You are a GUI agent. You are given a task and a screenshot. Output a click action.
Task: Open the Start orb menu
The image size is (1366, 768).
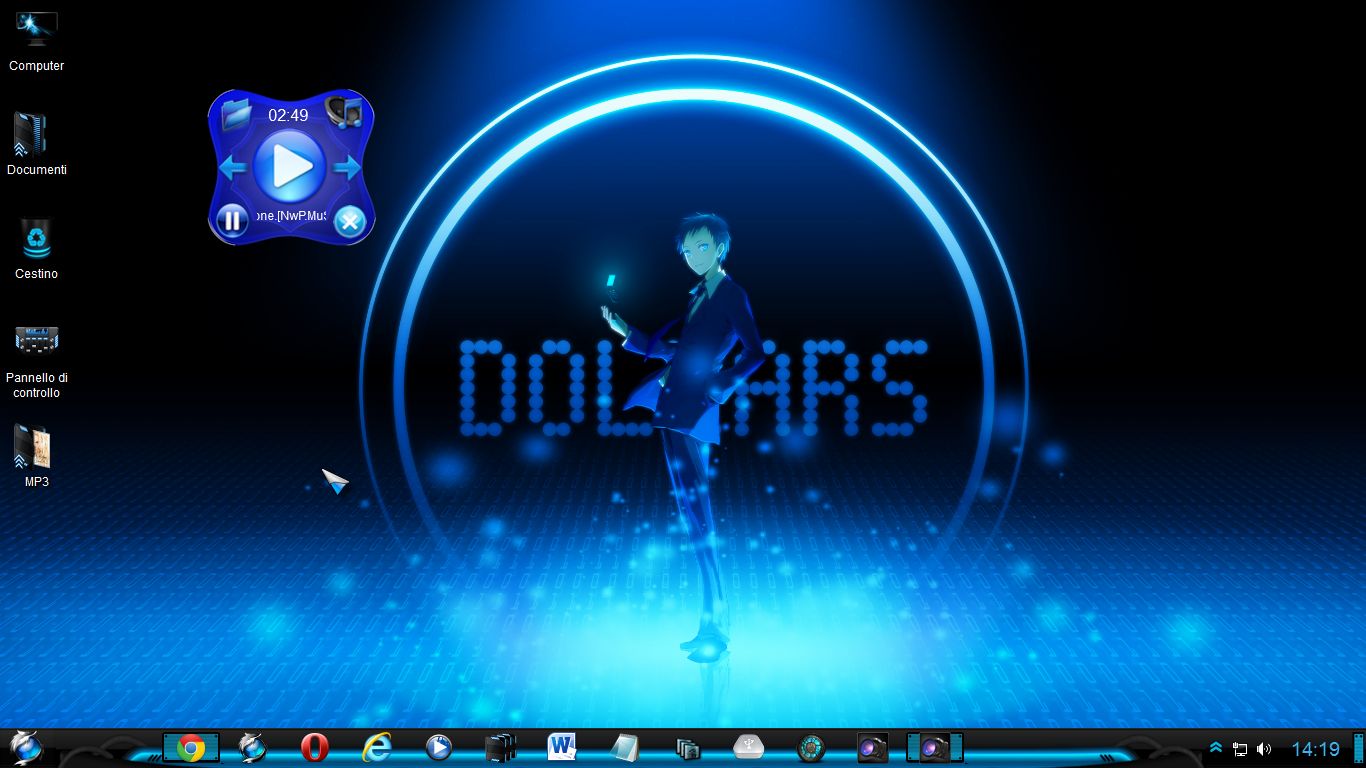[x=25, y=747]
